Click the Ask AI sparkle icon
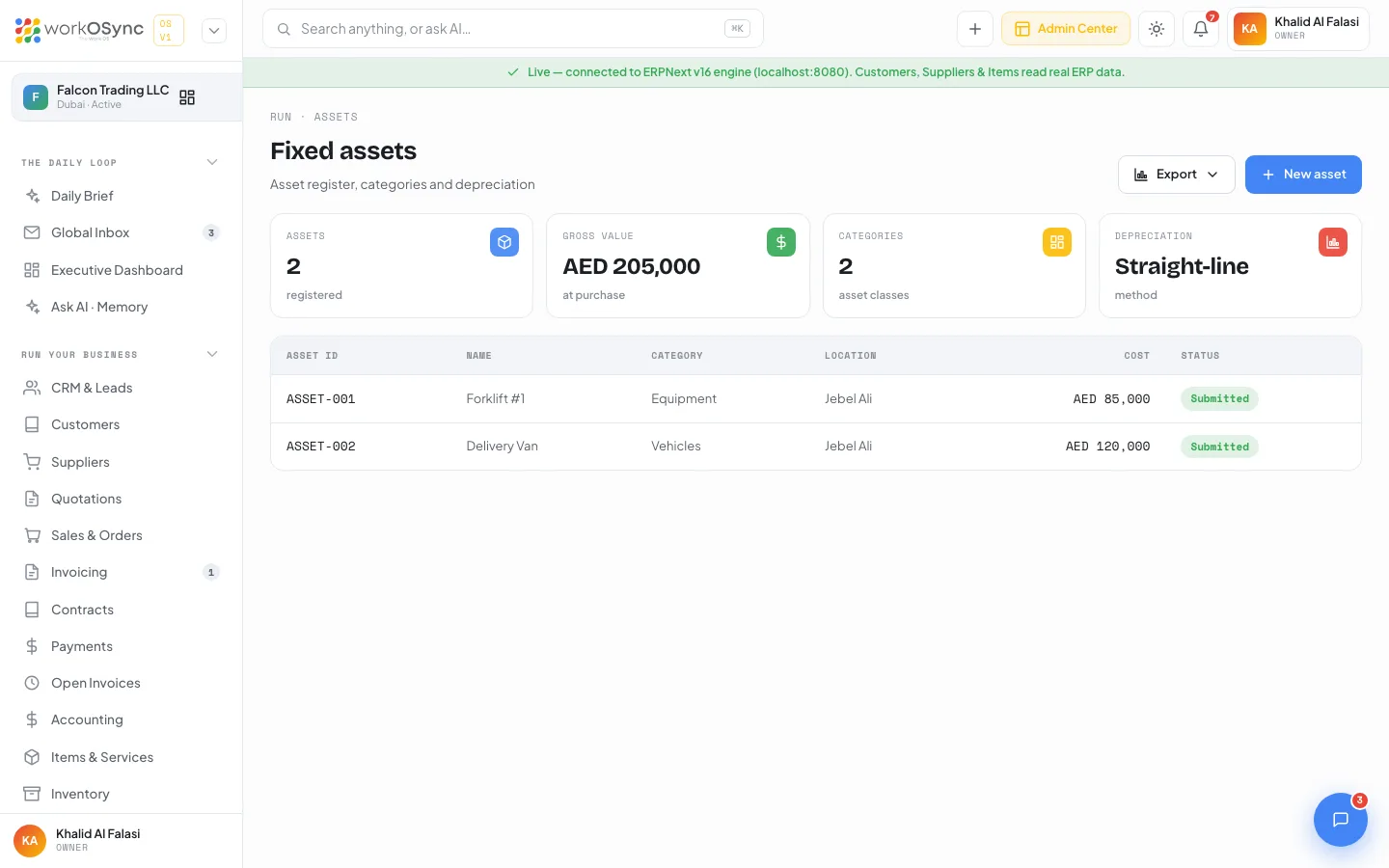 tap(32, 307)
